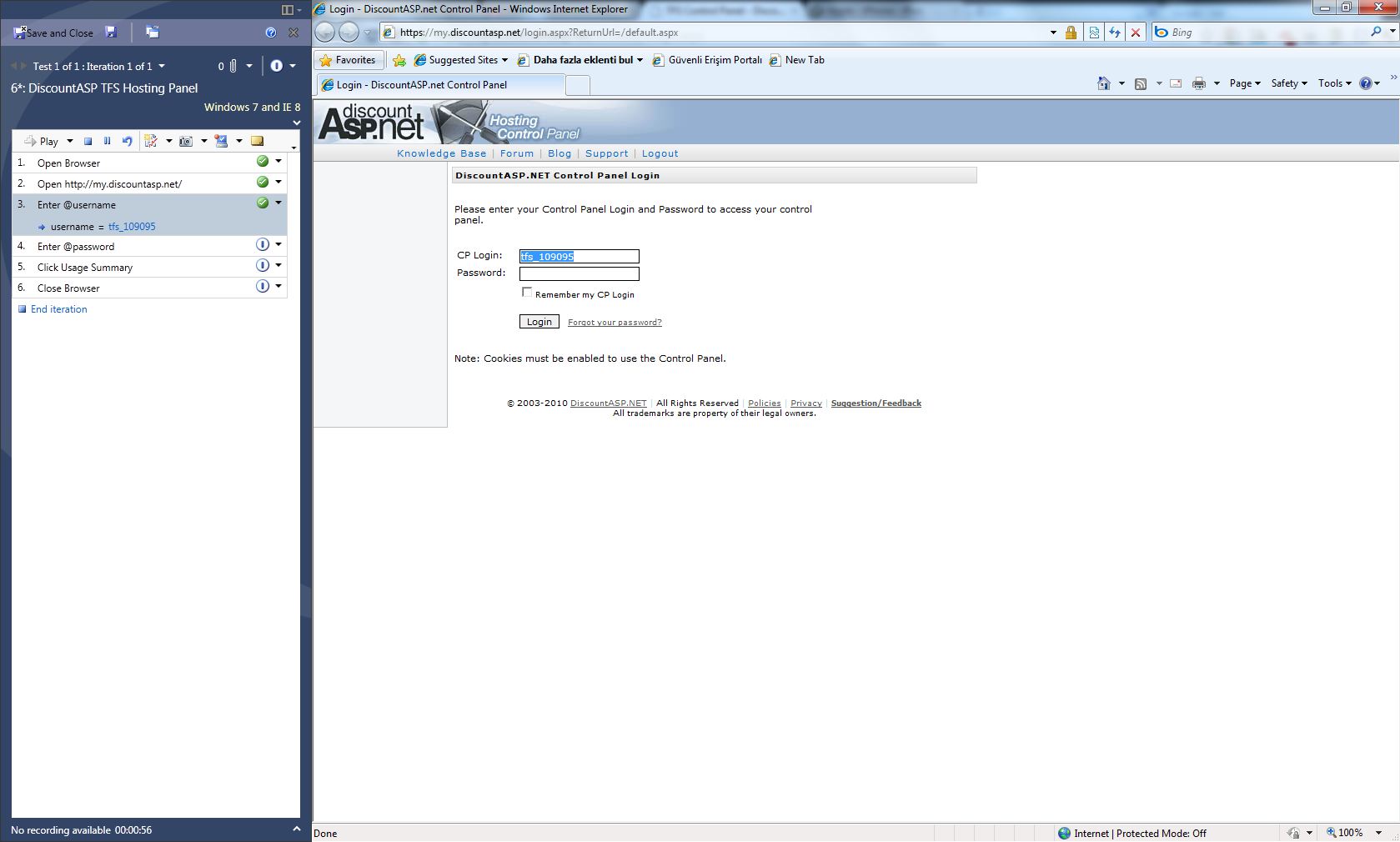Expand test details chevron under Windows 7
The image size is (1400, 842).
click(296, 123)
